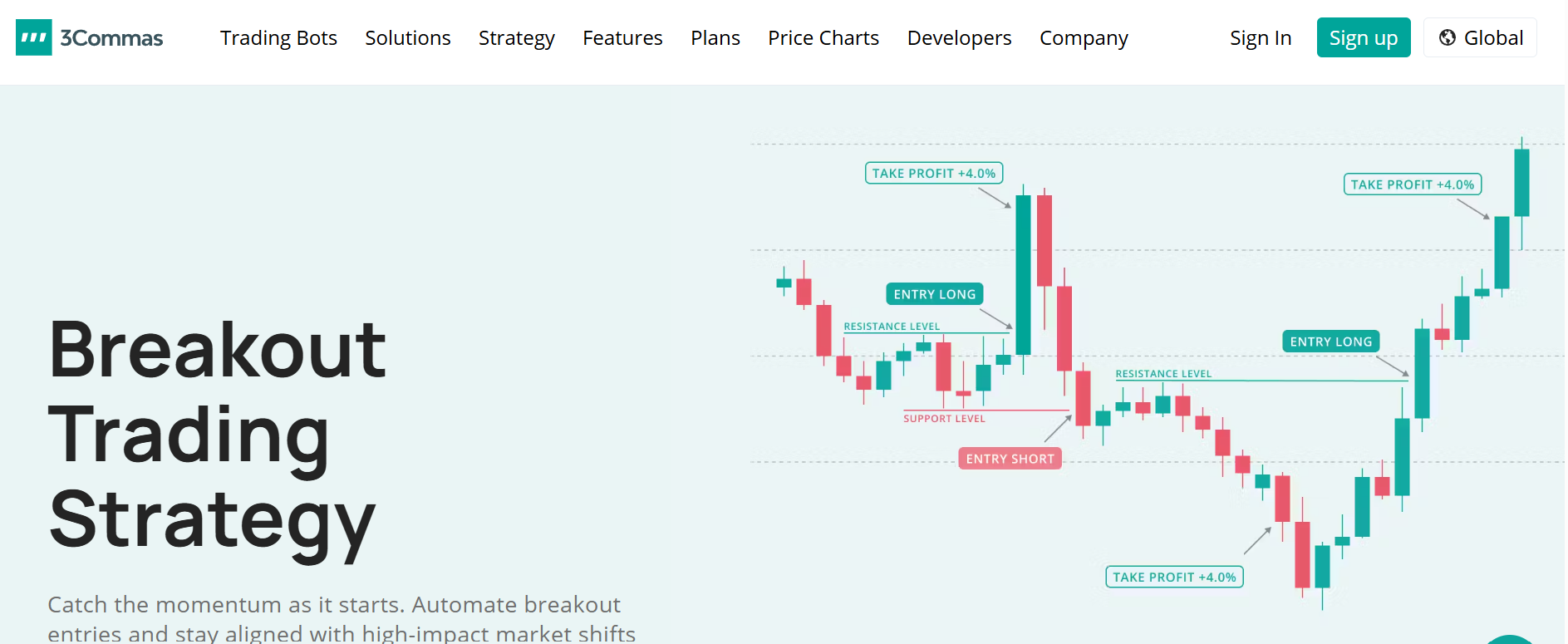Open the Solutions menu
1568x644 pixels.
pos(408,38)
